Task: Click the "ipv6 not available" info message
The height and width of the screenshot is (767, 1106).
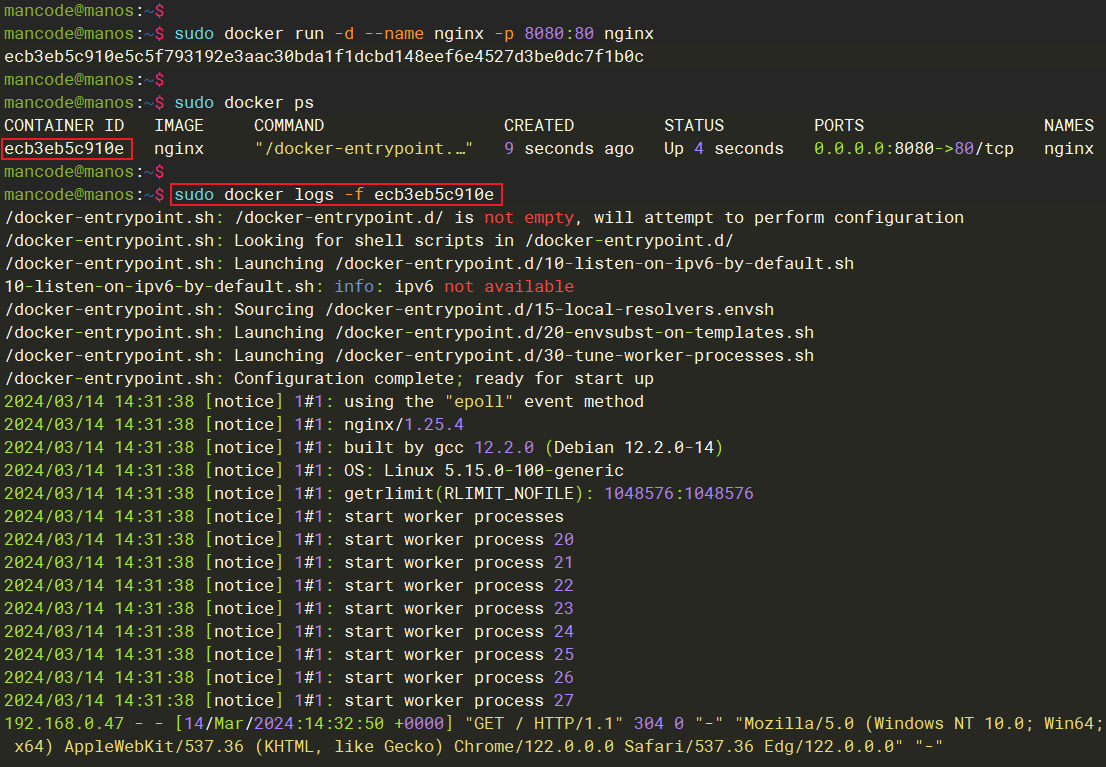Action: click(x=484, y=287)
